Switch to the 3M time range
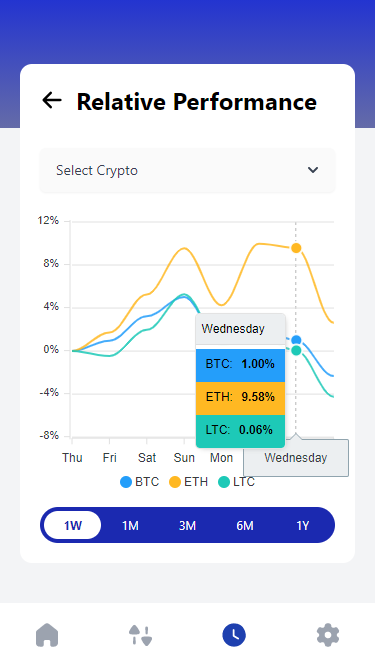 187,525
